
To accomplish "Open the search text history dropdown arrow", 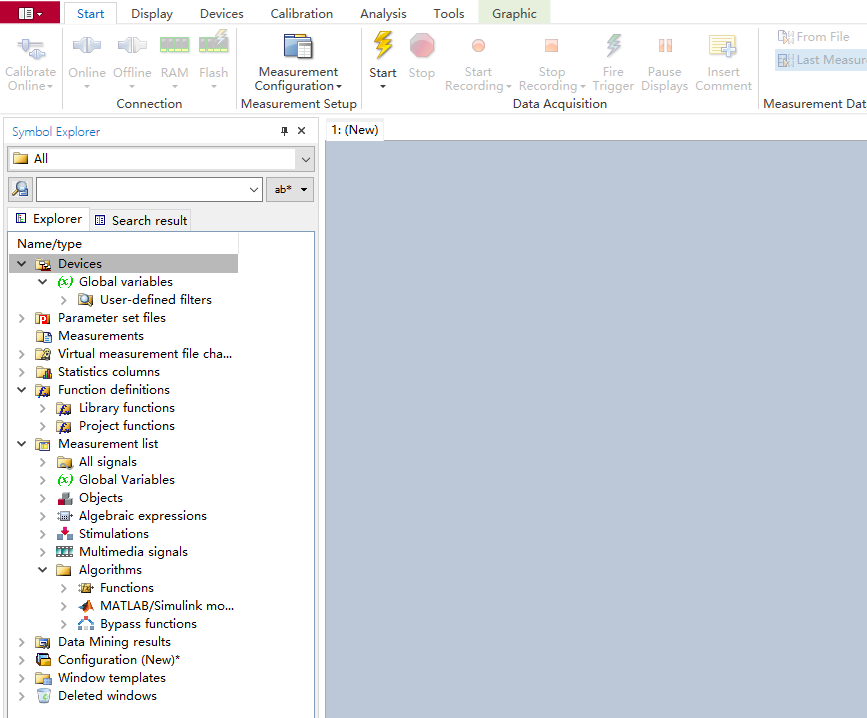I will [254, 190].
